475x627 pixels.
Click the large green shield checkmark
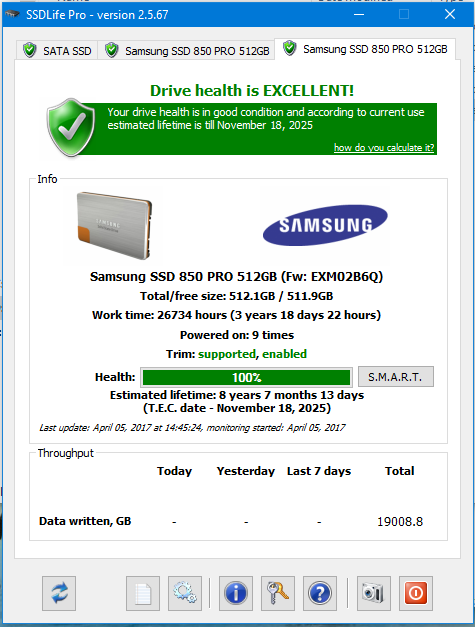[71, 128]
